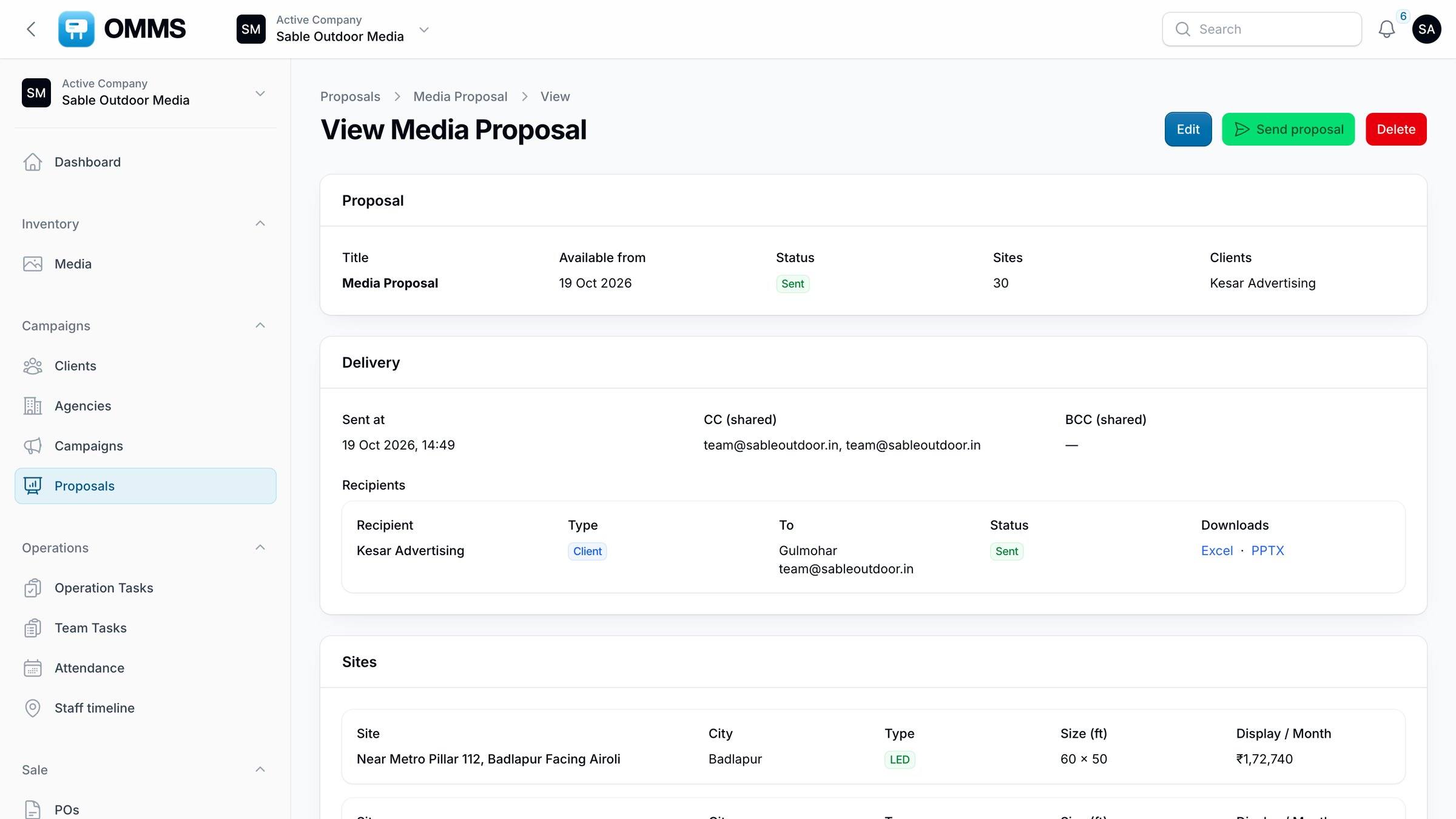The height and width of the screenshot is (819, 1456).
Task: Click the red Delete button
Action: (1396, 129)
